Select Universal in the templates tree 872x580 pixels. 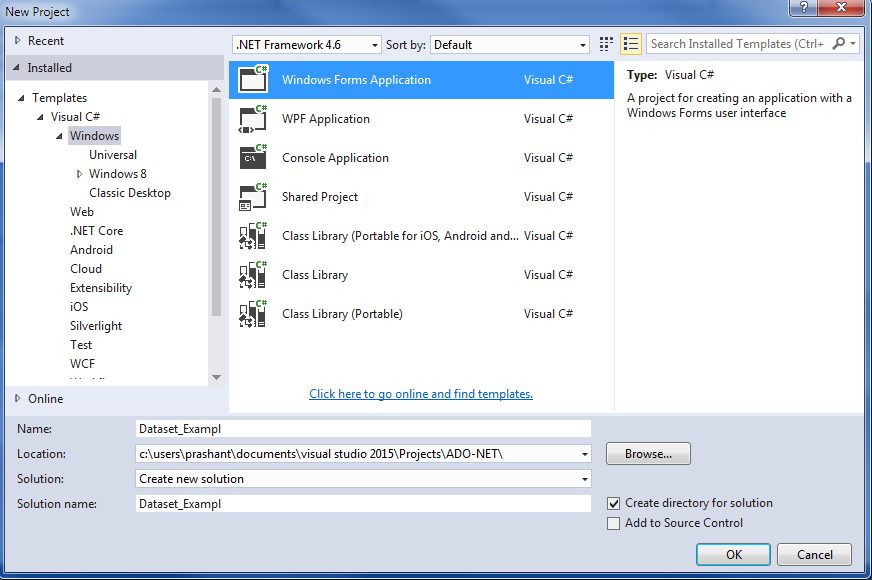pos(113,155)
